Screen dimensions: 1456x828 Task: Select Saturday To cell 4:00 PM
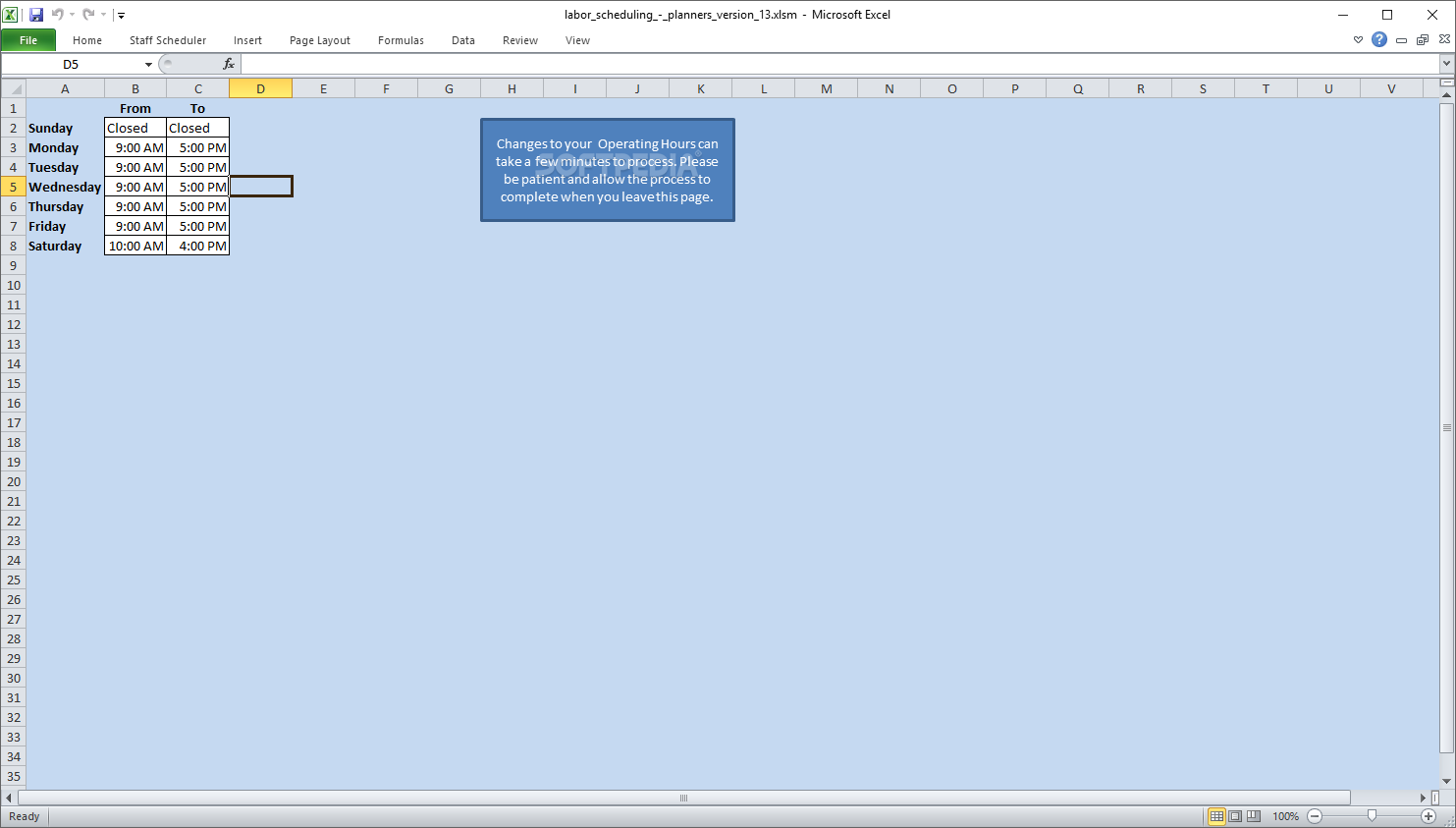tap(198, 246)
